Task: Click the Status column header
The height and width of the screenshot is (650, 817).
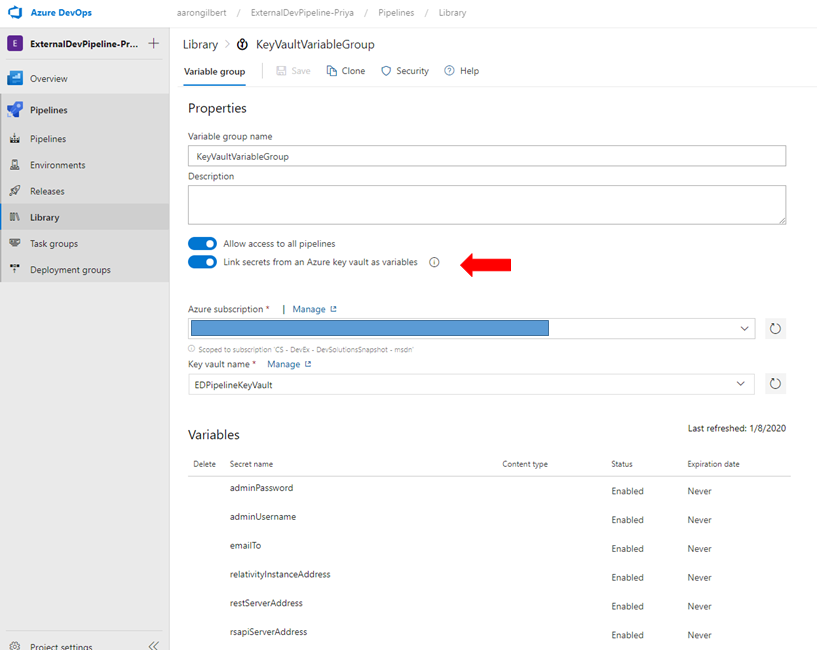Action: point(622,464)
